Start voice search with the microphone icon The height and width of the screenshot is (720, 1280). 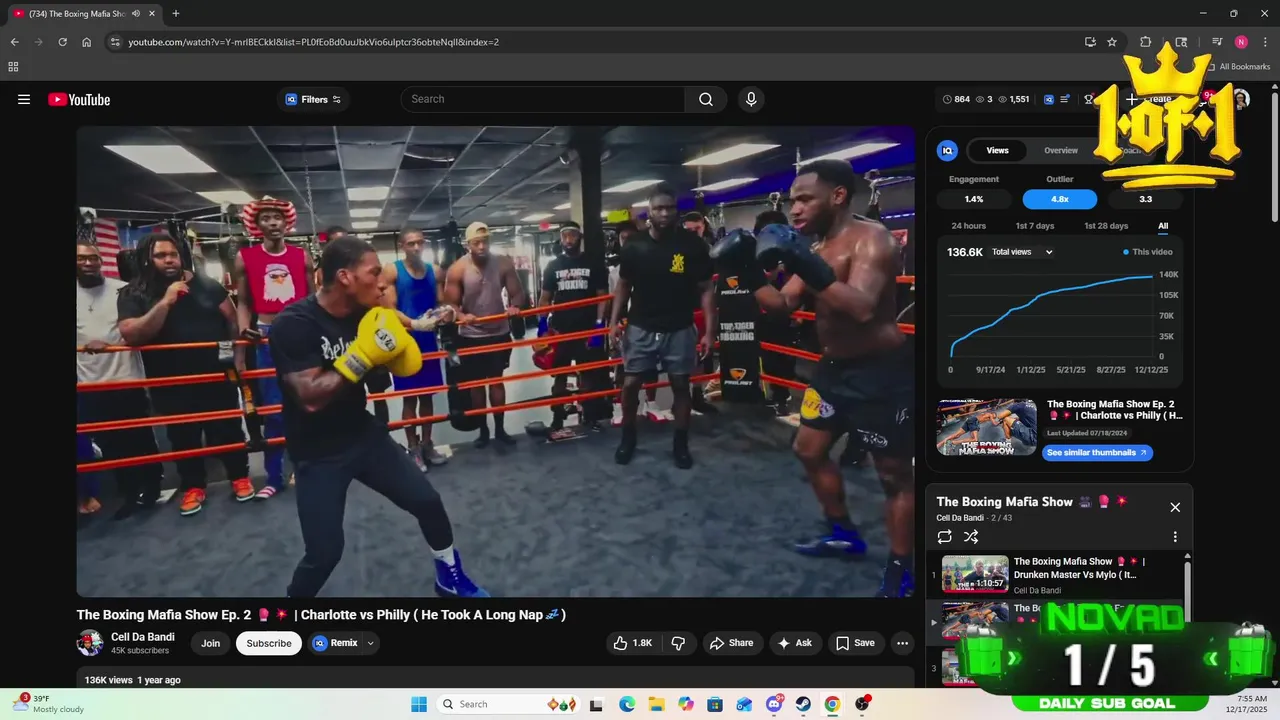[x=751, y=99]
